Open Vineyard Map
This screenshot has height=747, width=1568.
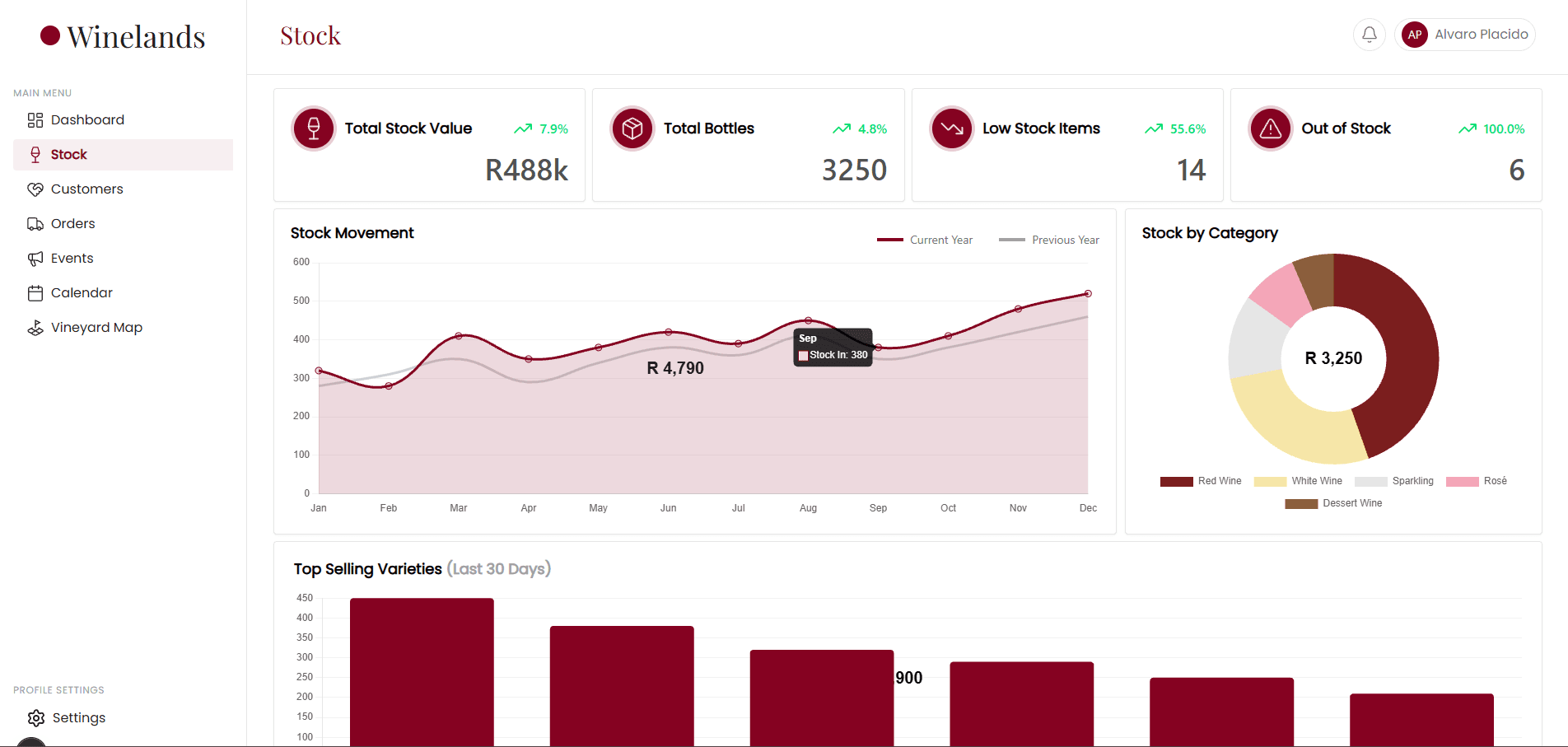pyautogui.click(x=123, y=328)
